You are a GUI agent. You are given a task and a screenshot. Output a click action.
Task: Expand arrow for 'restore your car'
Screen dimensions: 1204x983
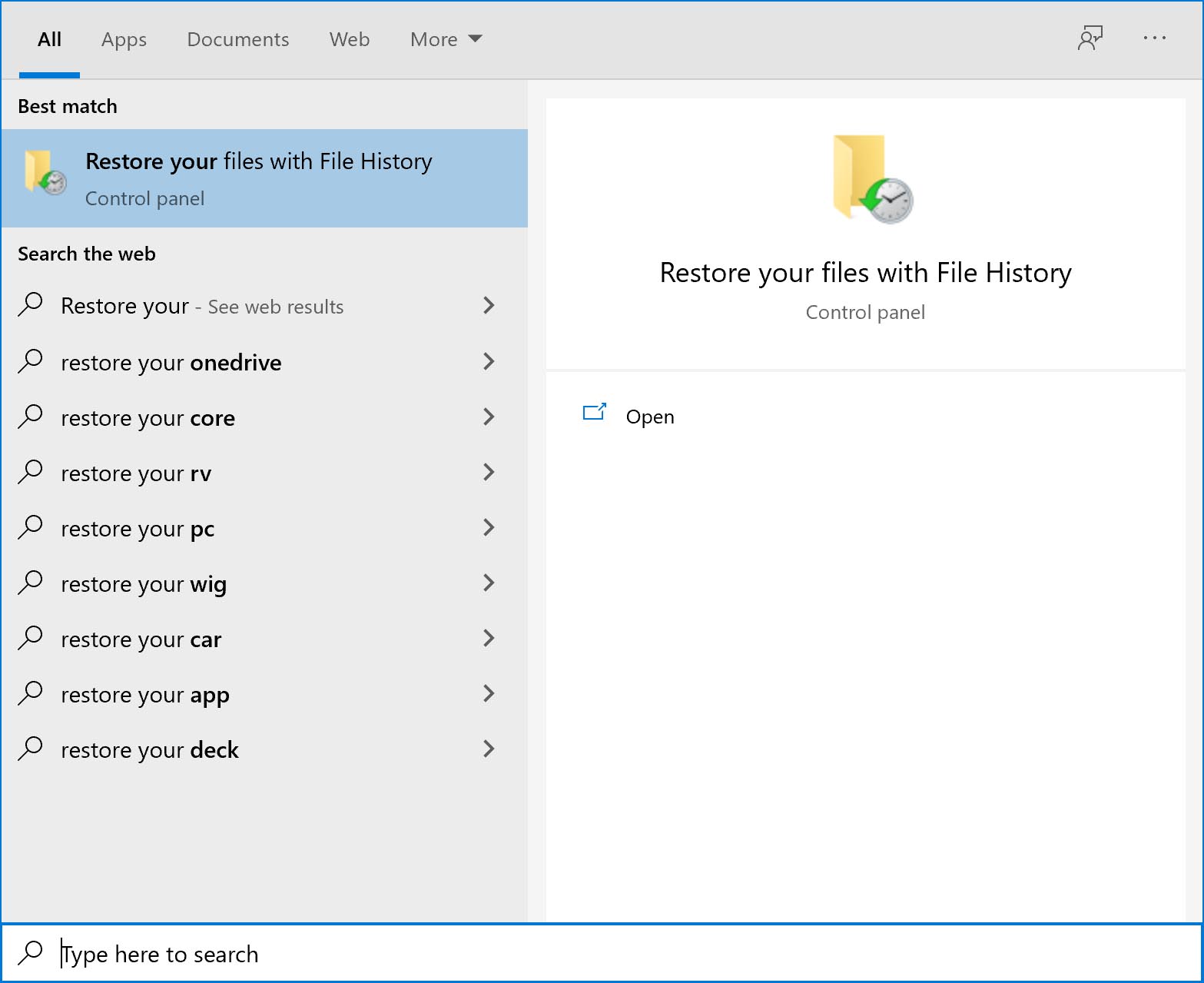coord(489,638)
